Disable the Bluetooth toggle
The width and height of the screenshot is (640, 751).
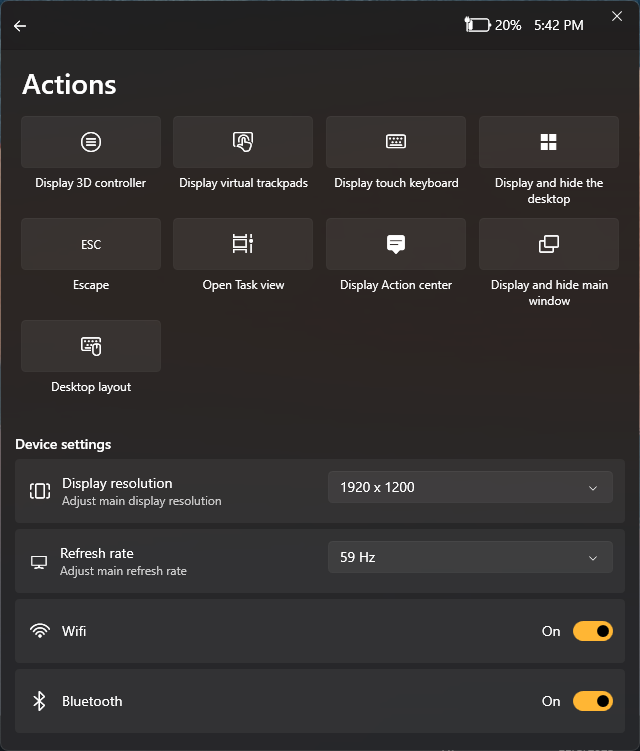(x=593, y=701)
